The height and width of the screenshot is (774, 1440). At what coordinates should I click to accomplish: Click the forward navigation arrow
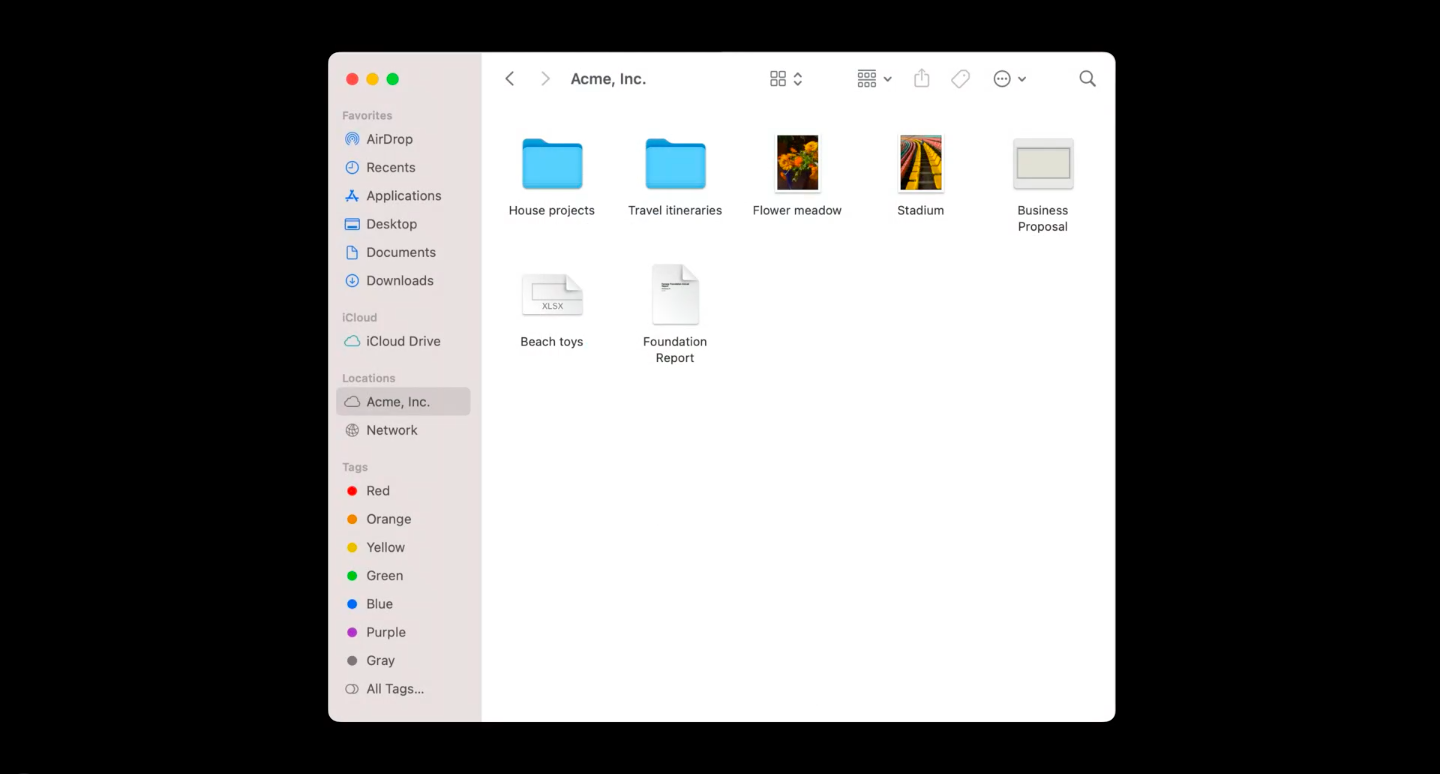tap(545, 78)
